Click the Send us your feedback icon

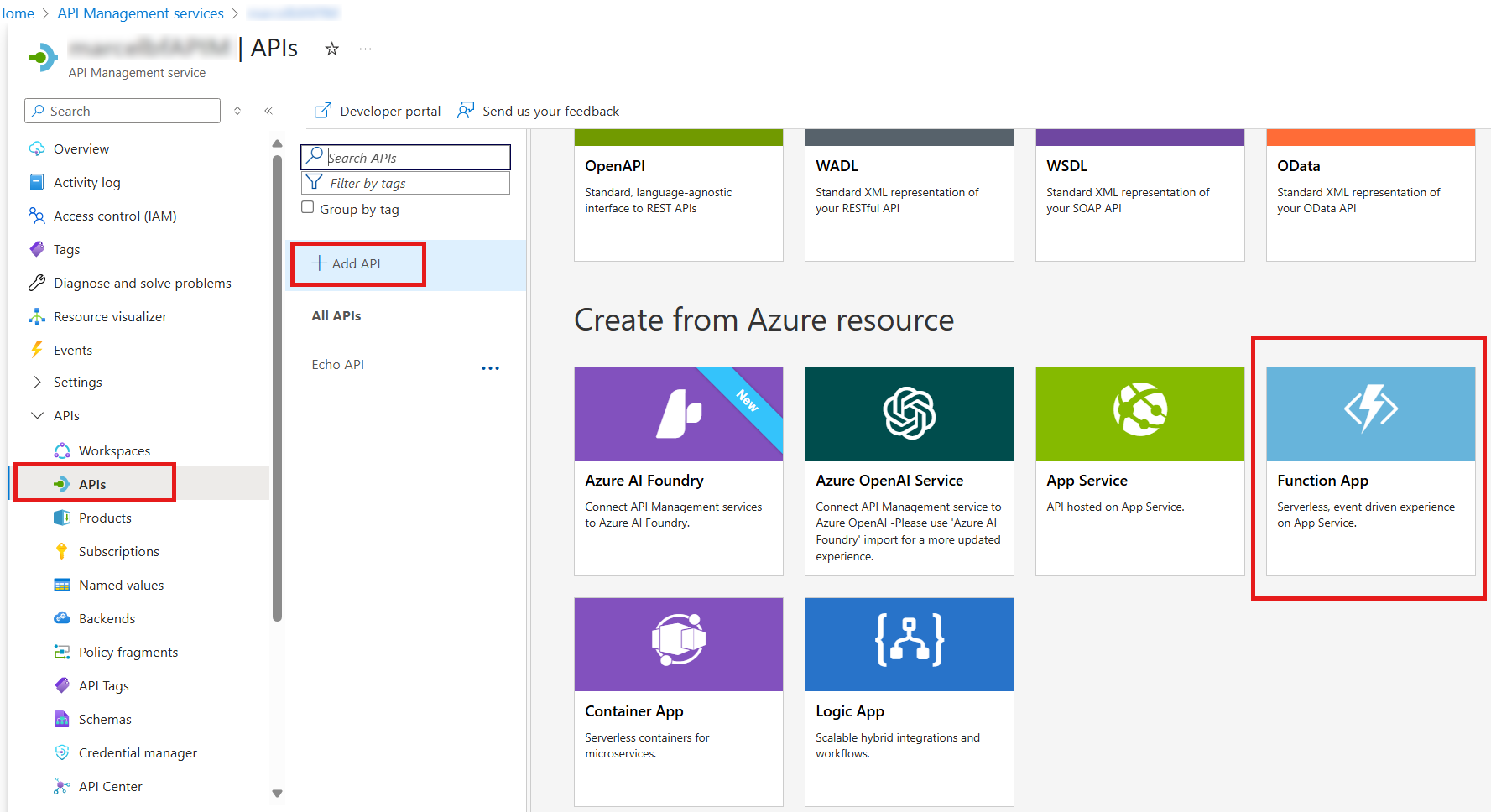(466, 111)
